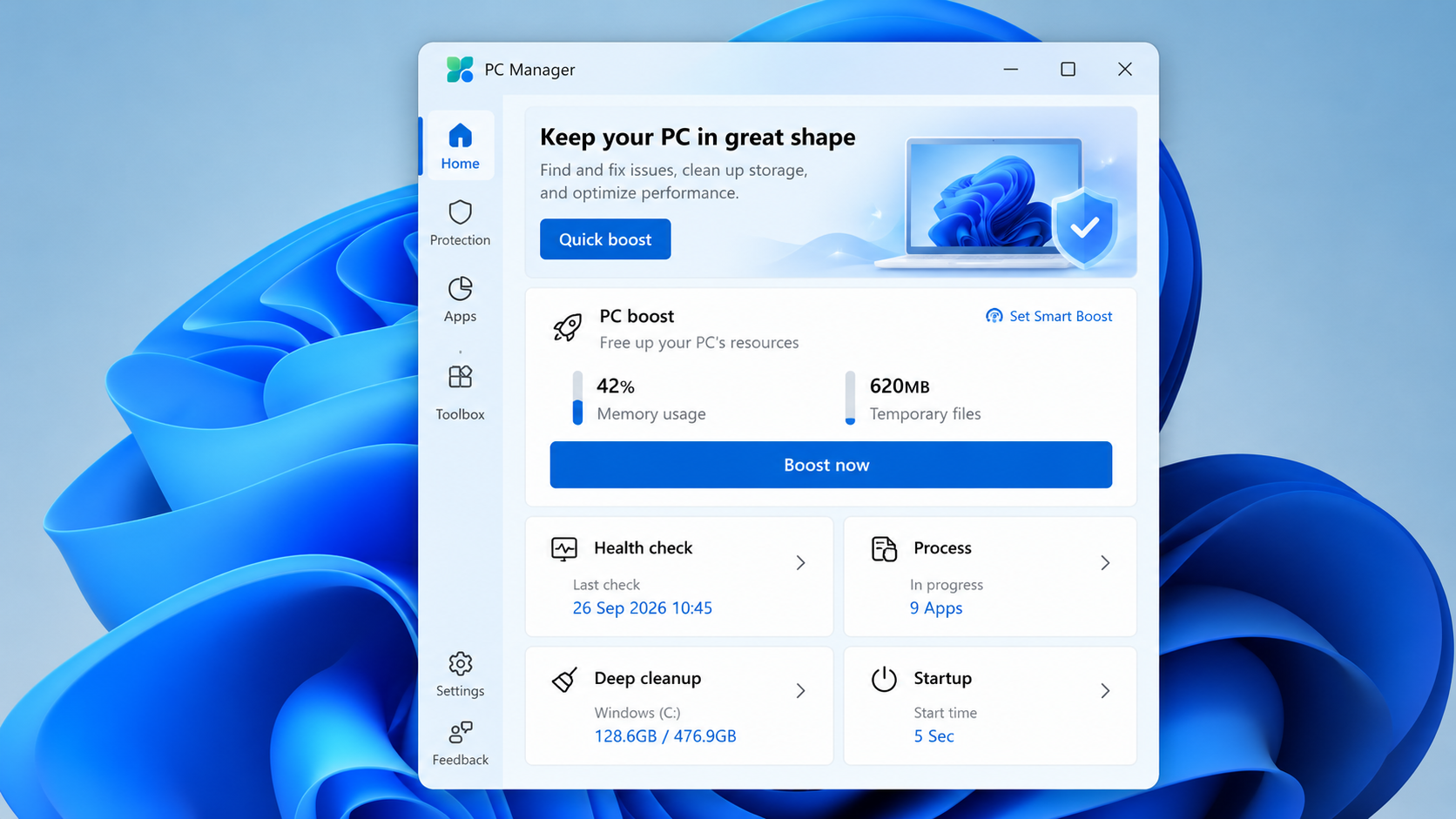1456x819 pixels.
Task: Open the 26 Sep 2026 10:45 link
Action: point(643,608)
